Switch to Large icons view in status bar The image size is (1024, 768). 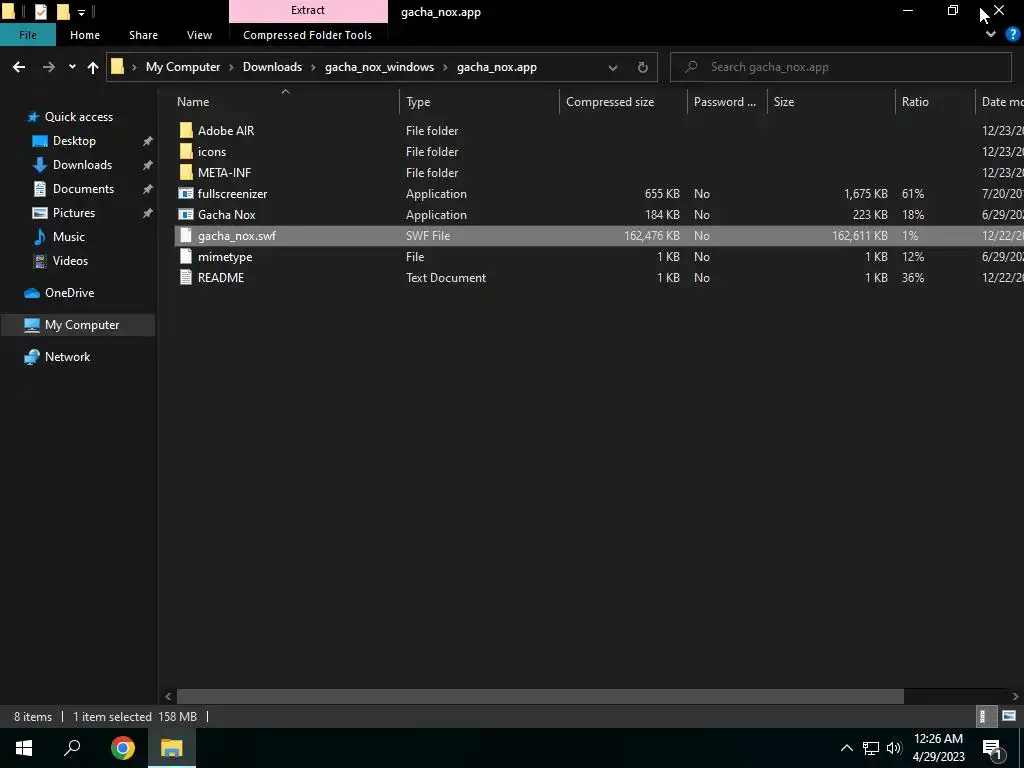(x=1009, y=716)
